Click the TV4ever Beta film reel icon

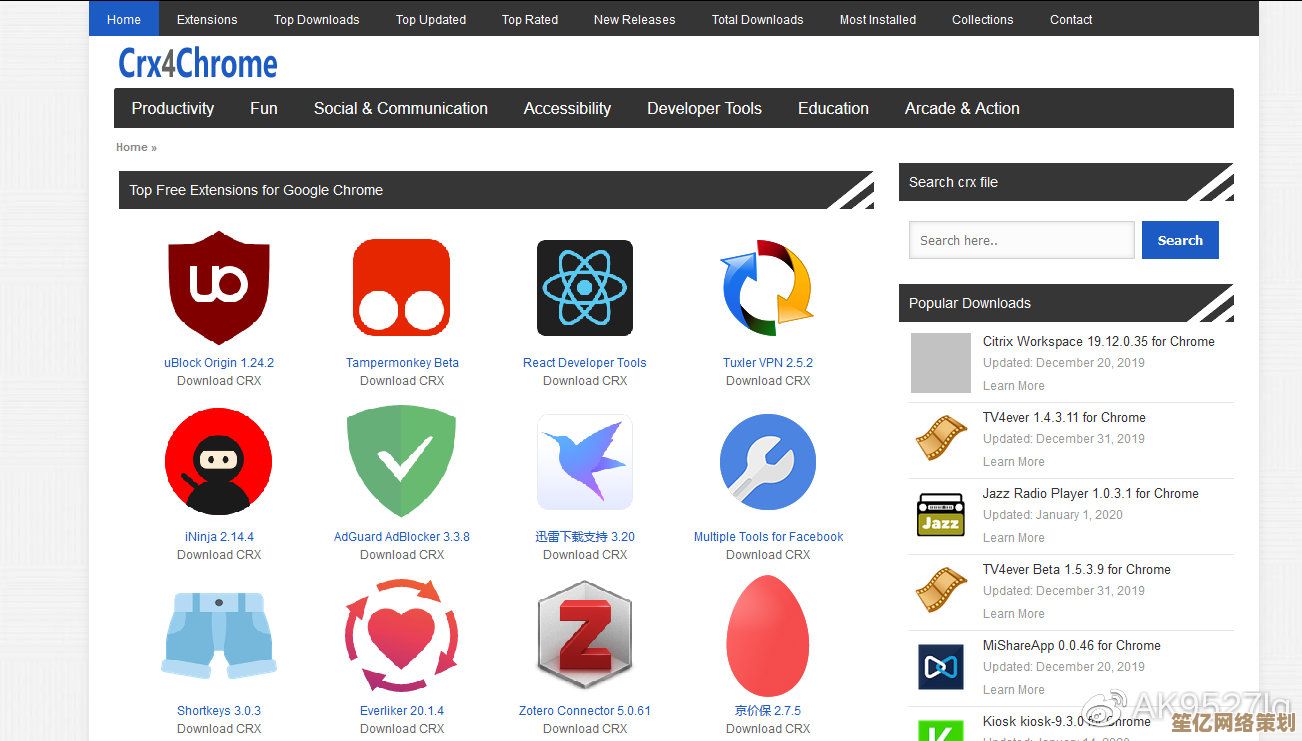click(941, 591)
